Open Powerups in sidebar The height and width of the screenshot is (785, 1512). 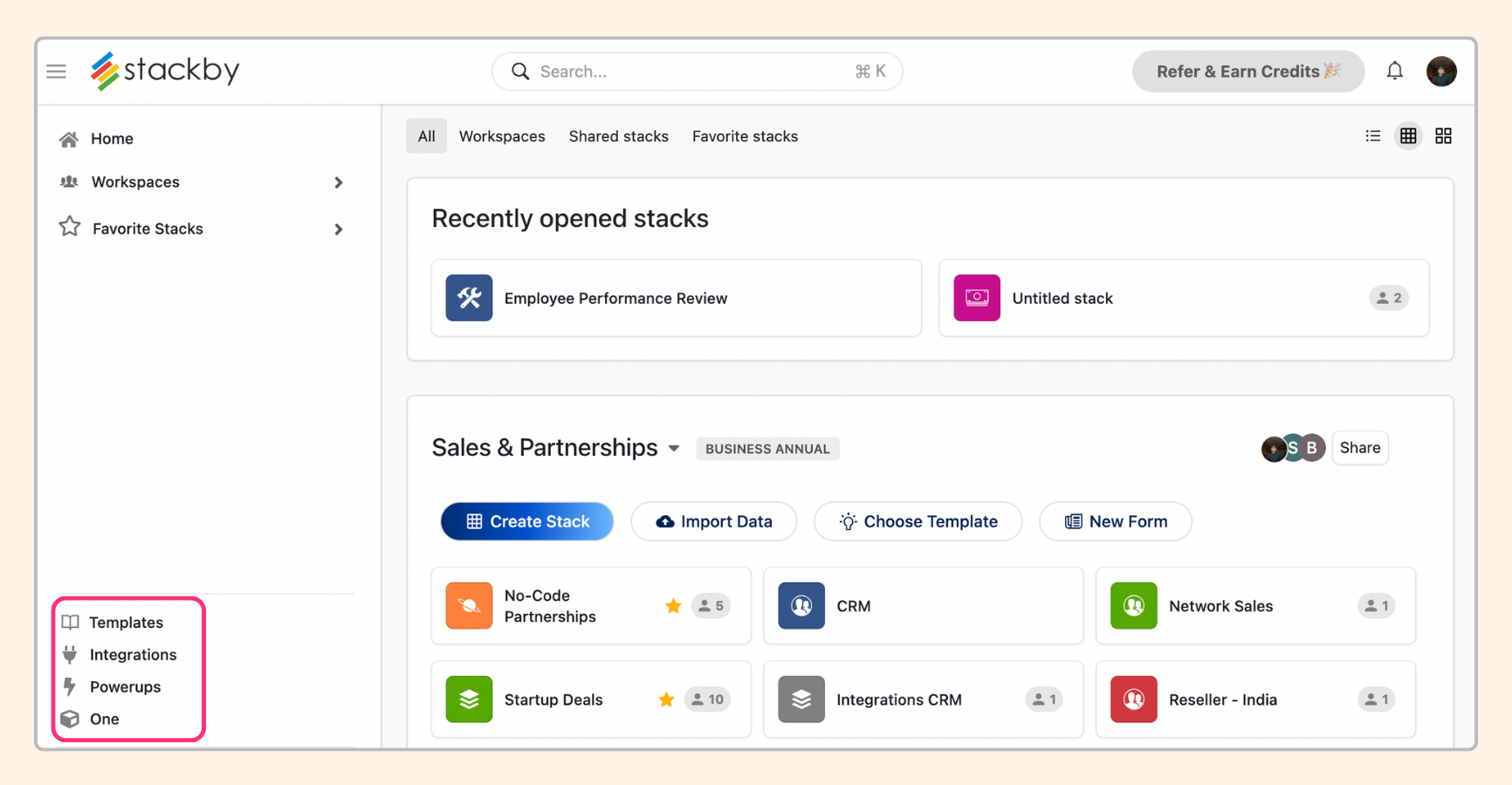click(x=126, y=687)
